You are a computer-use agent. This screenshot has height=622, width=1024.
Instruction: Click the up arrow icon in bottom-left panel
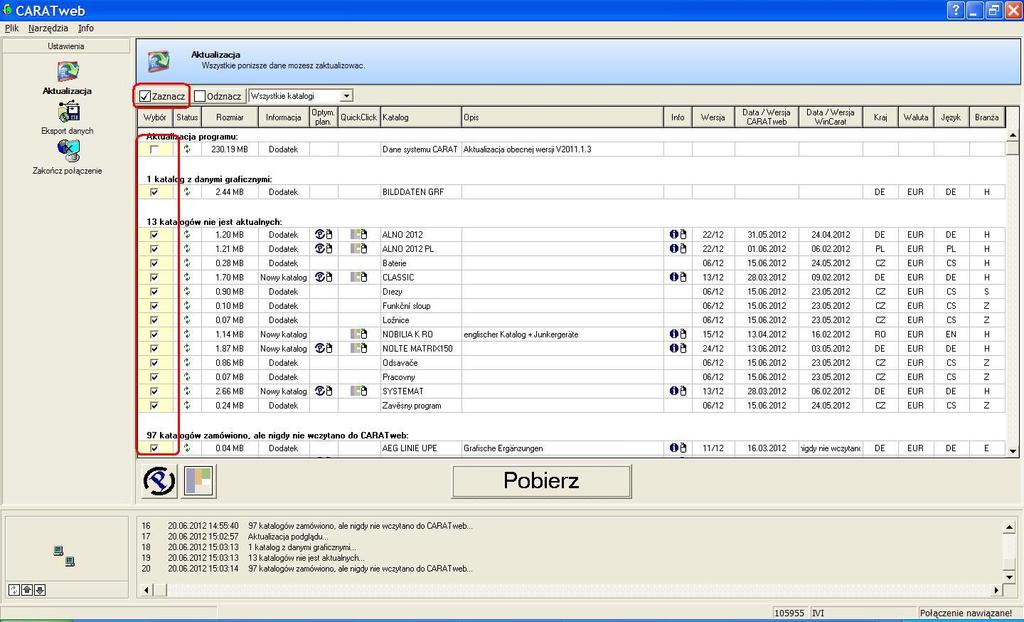click(x=27, y=590)
